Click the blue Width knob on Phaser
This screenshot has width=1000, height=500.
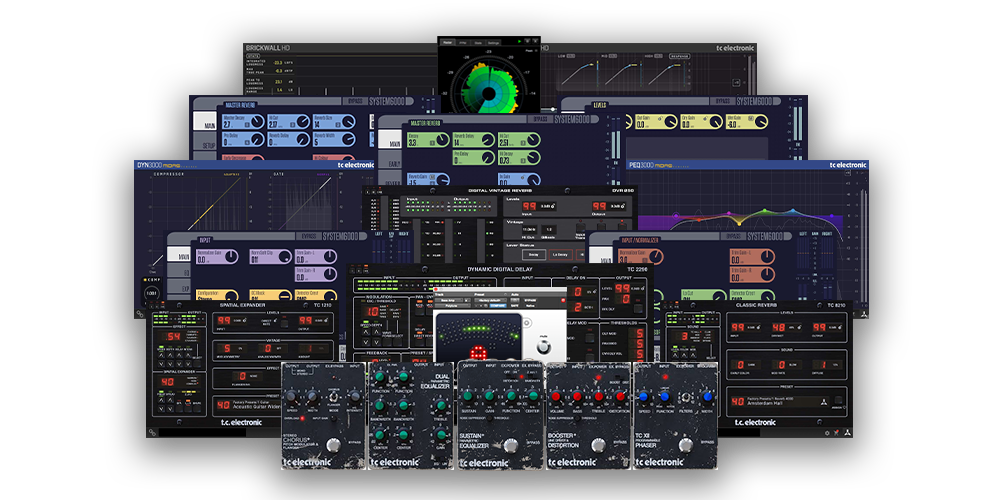coord(708,396)
